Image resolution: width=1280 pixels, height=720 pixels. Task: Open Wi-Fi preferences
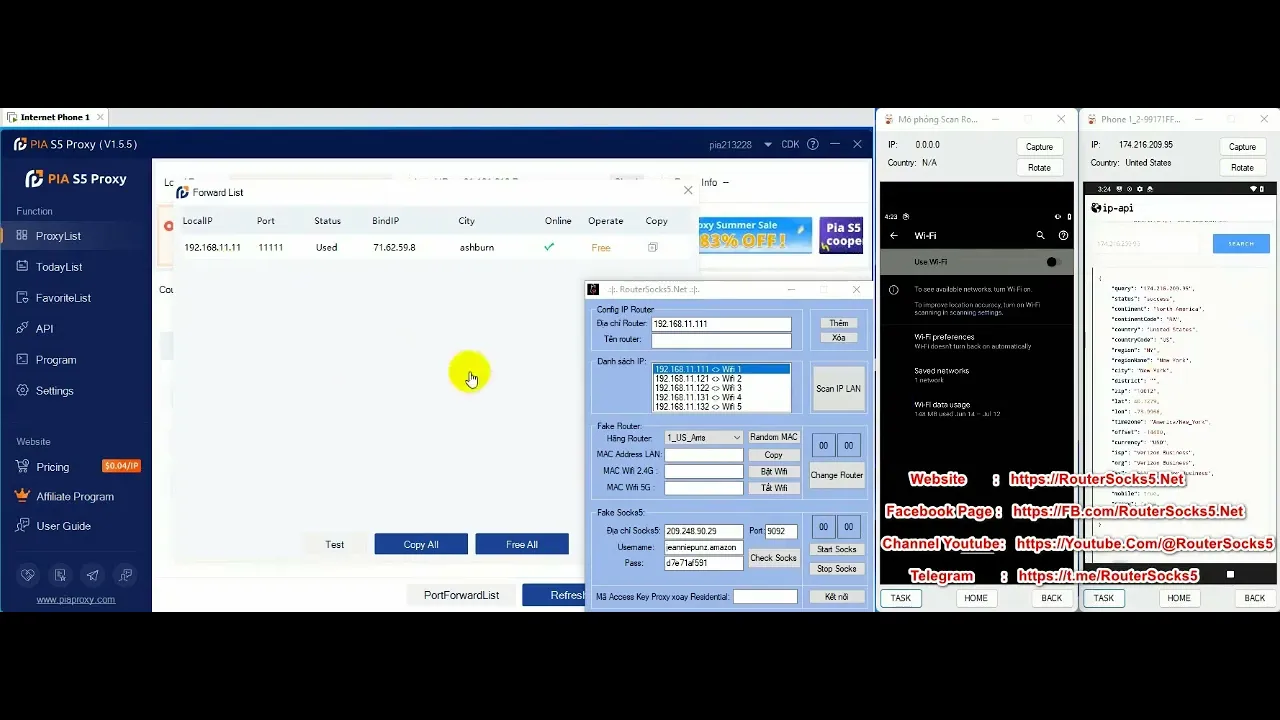point(975,341)
